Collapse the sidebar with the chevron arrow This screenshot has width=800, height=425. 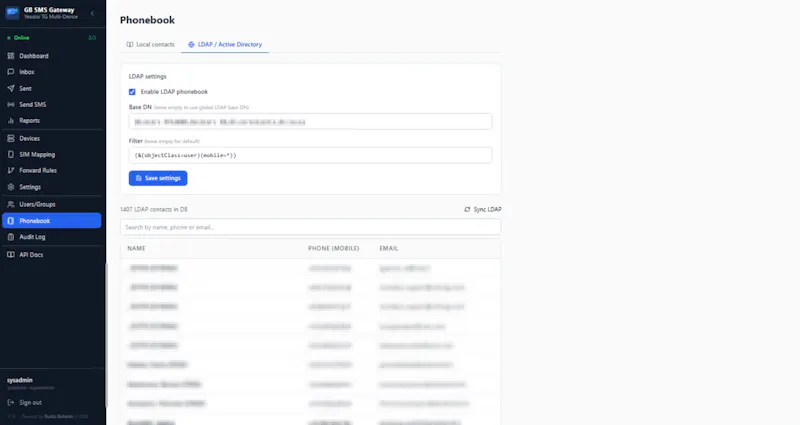92,13
